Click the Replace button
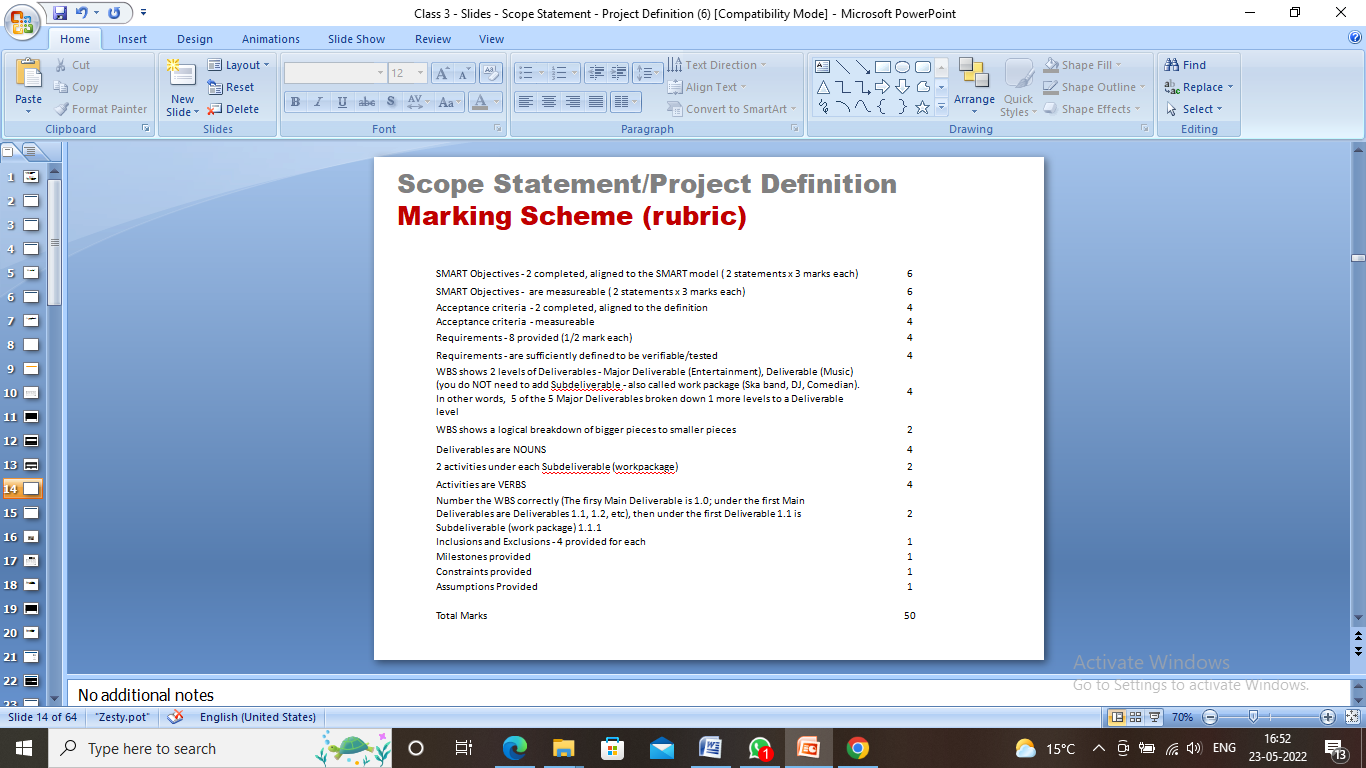Image resolution: width=1366 pixels, height=768 pixels. tap(1199, 87)
